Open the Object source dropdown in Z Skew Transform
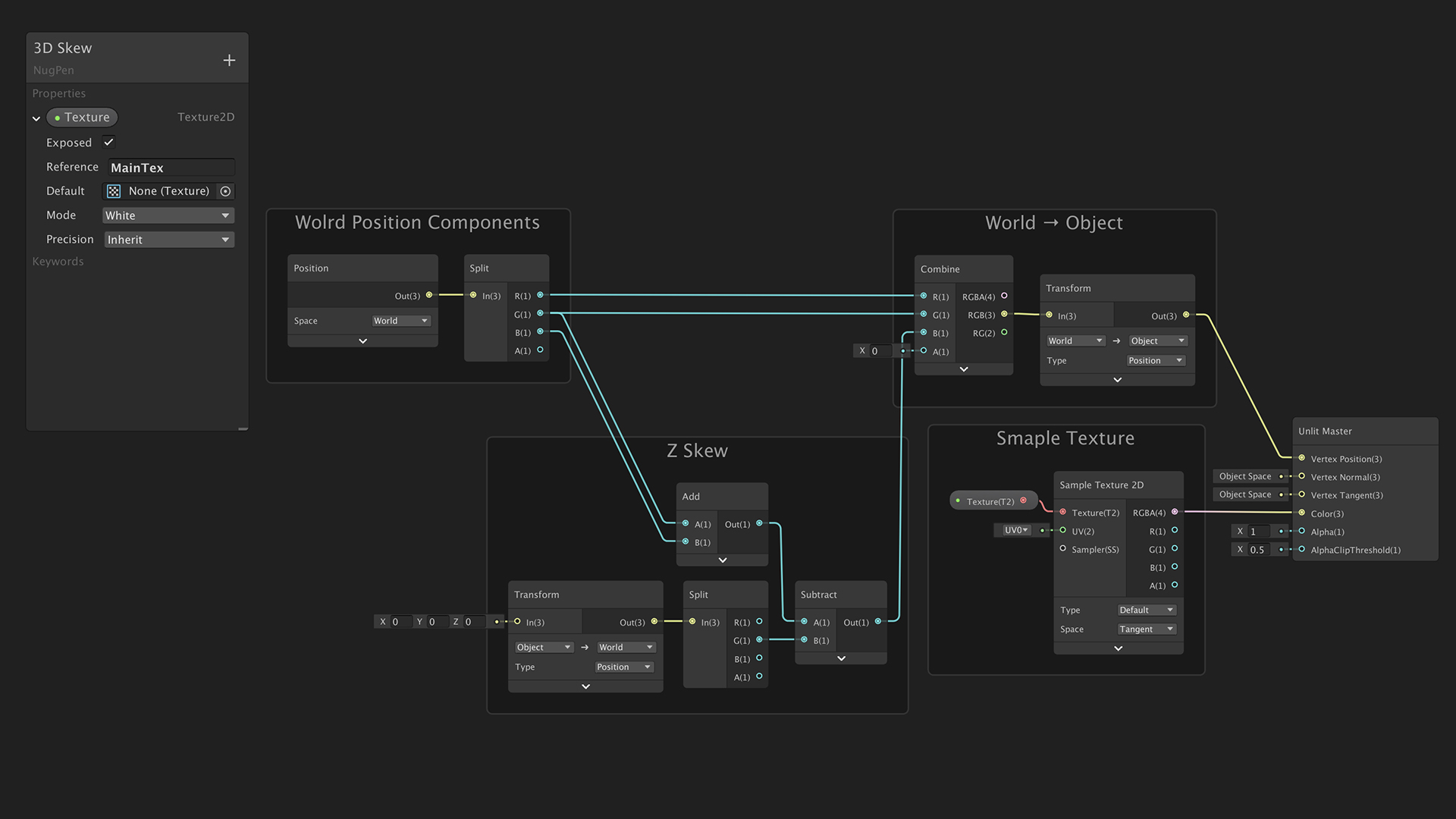This screenshot has height=819, width=1456. point(544,647)
